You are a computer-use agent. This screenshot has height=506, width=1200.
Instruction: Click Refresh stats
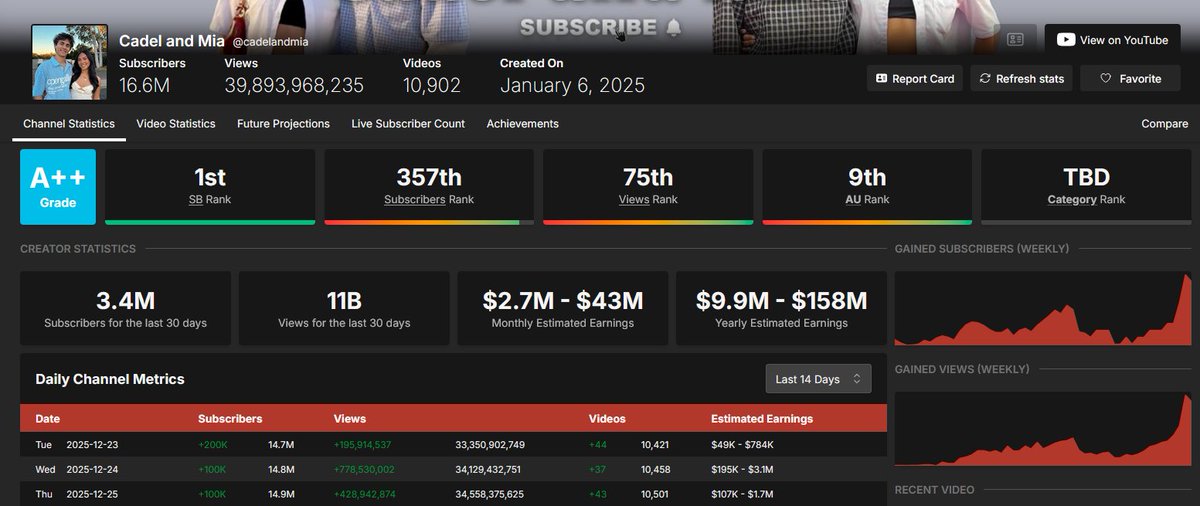pyautogui.click(x=1022, y=78)
